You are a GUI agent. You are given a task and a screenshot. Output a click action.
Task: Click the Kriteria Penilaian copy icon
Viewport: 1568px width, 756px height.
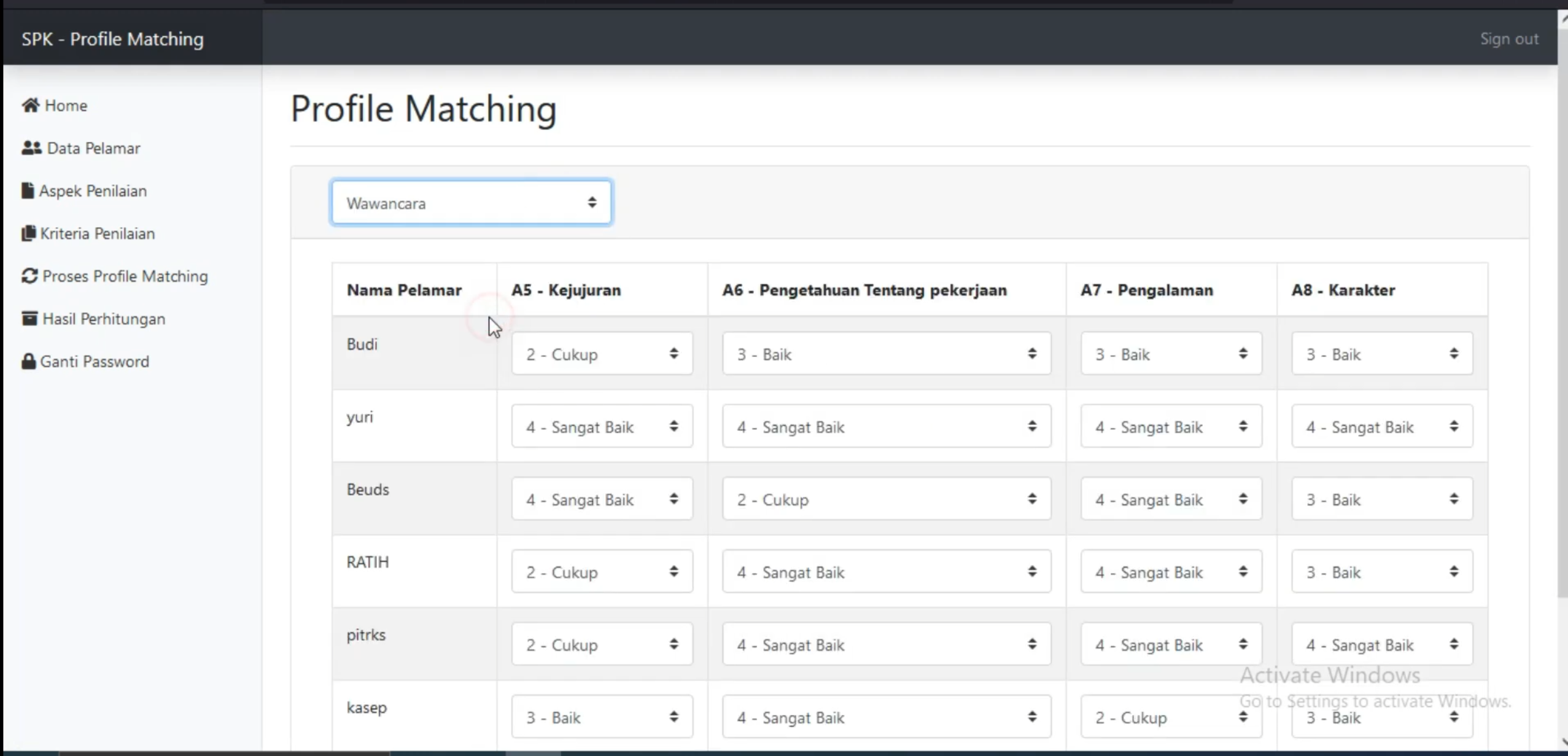coord(28,233)
